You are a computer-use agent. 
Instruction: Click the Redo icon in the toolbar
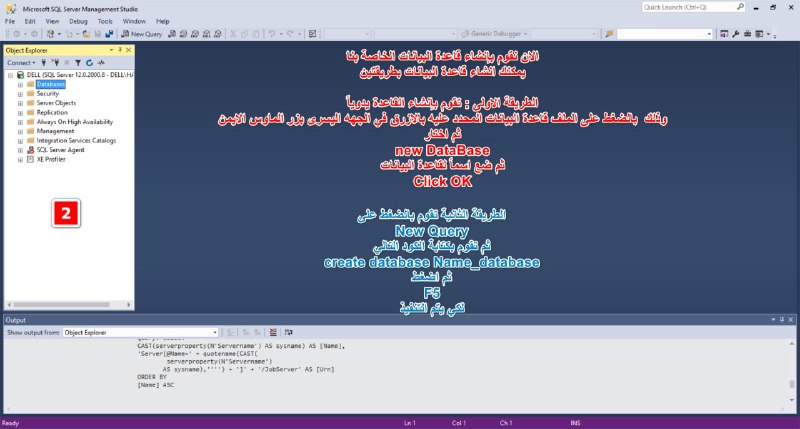point(290,34)
